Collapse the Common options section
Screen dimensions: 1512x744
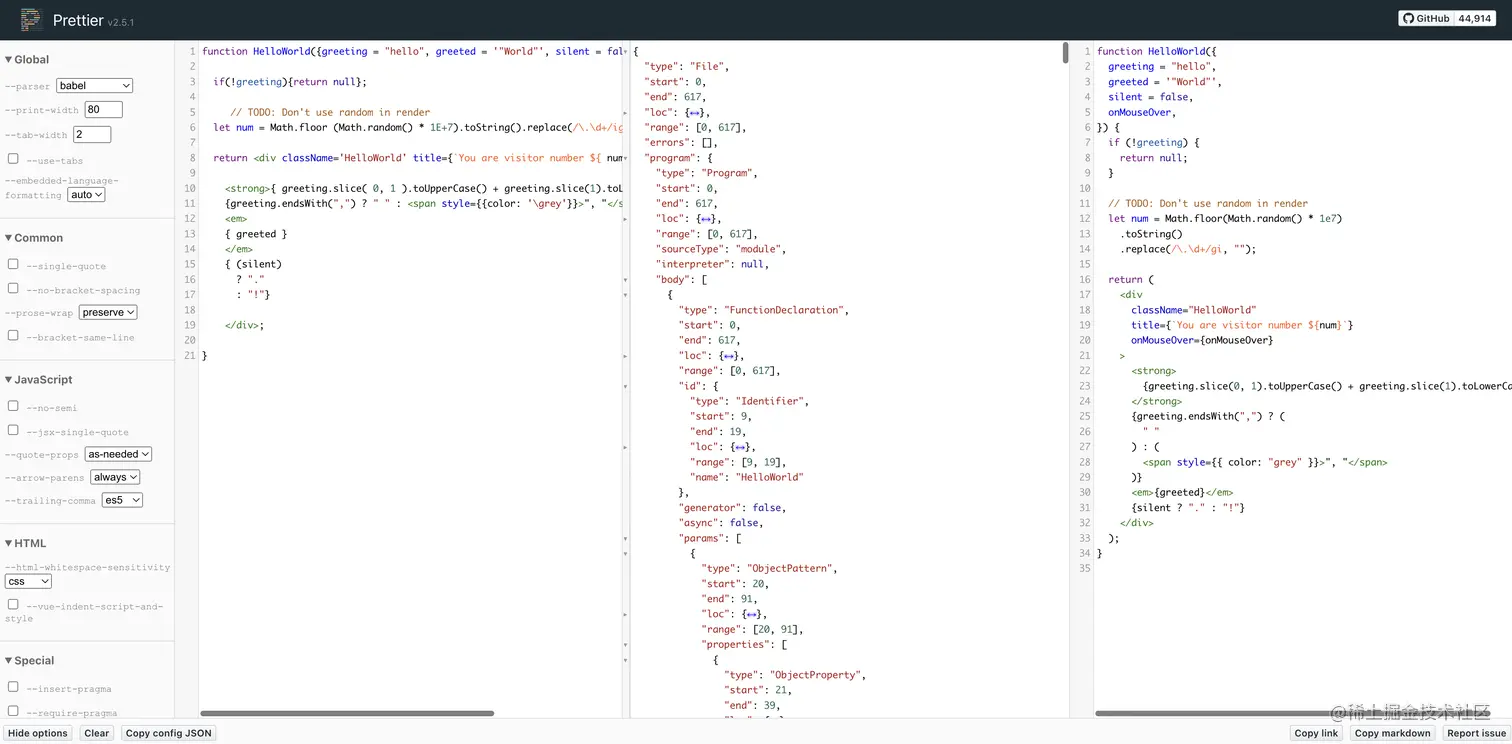34,238
